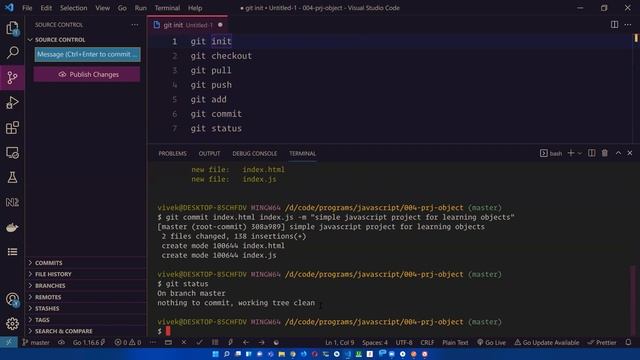Switch to DEBUG CONSOLE tab
Image resolution: width=640 pixels, height=360 pixels.
click(255, 153)
